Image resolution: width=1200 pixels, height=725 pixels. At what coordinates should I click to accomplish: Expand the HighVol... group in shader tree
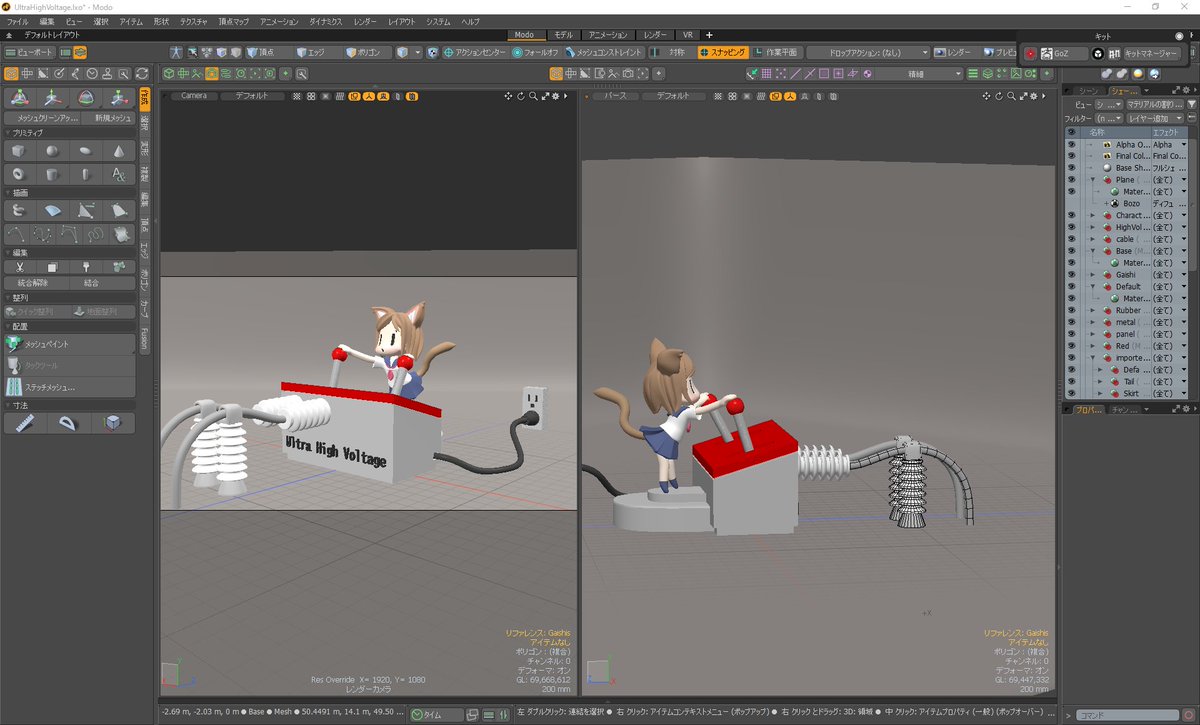pos(1093,227)
